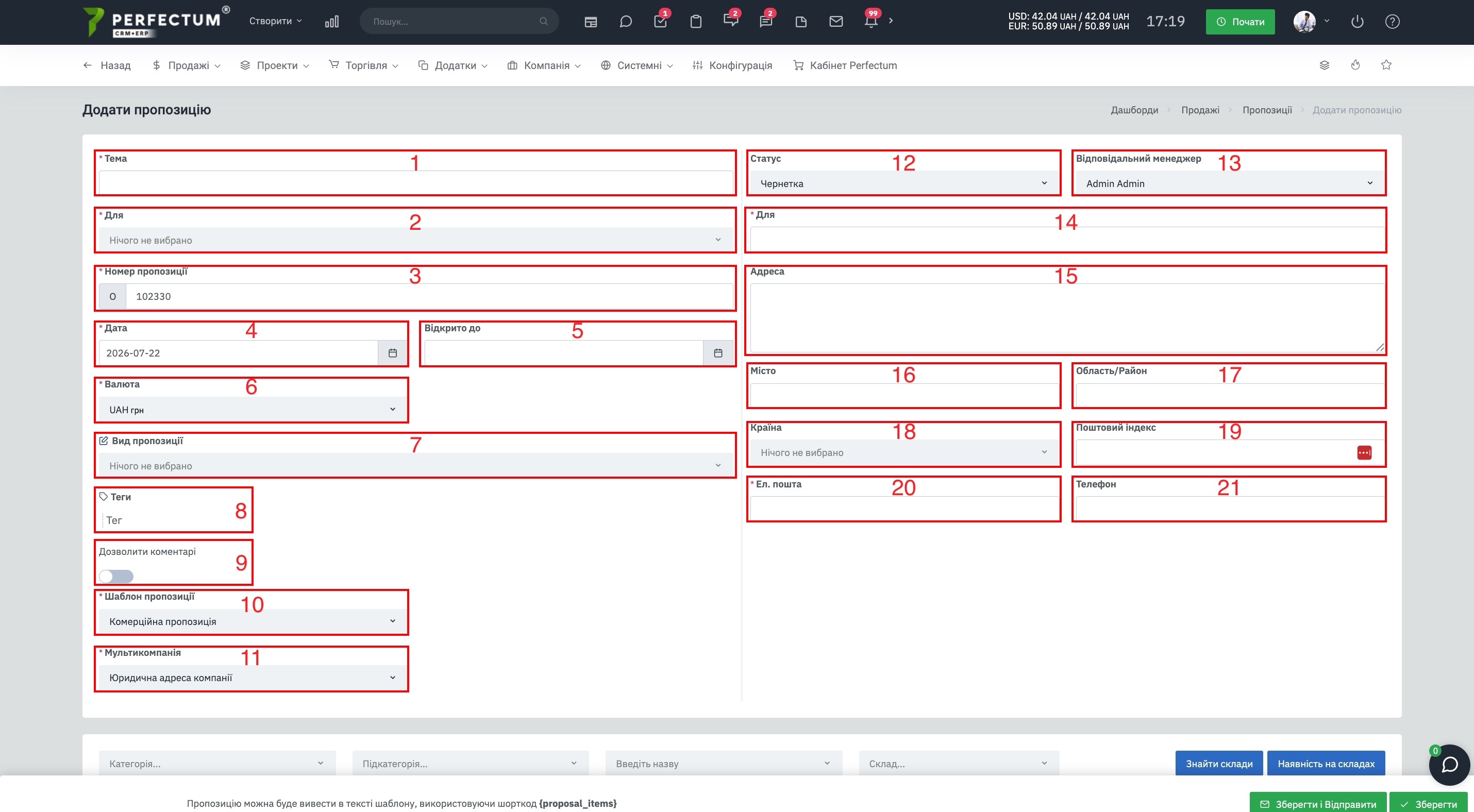Click the favorites star icon

coord(1386,65)
